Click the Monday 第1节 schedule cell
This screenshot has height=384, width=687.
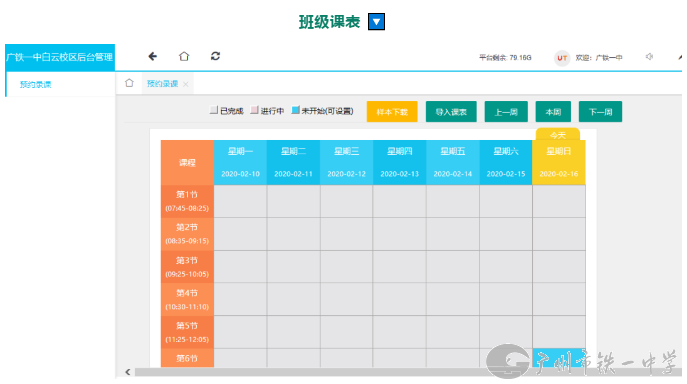[x=241, y=201]
